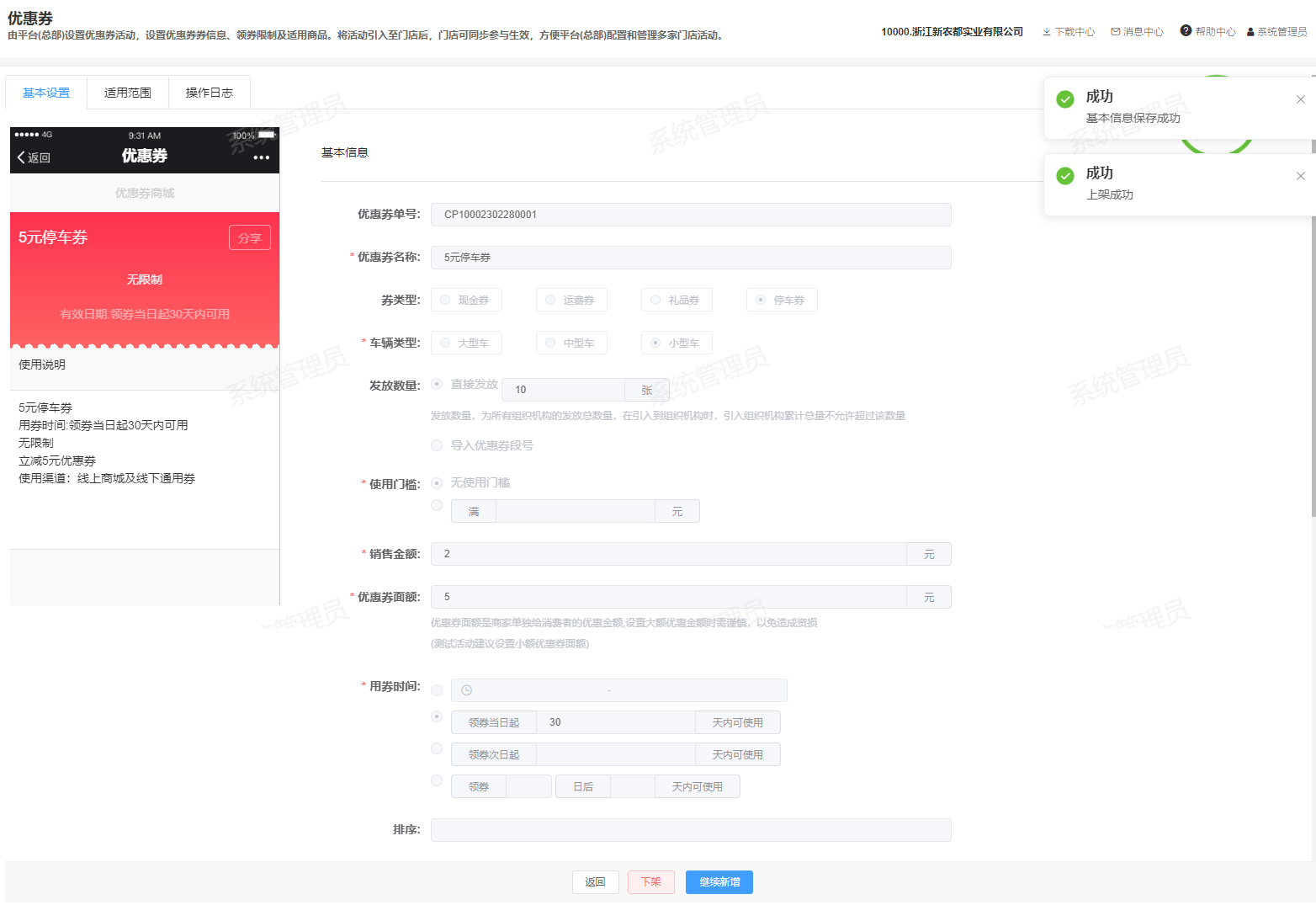Select the 基本设置 tab
1316x905 pixels.
pos(46,93)
